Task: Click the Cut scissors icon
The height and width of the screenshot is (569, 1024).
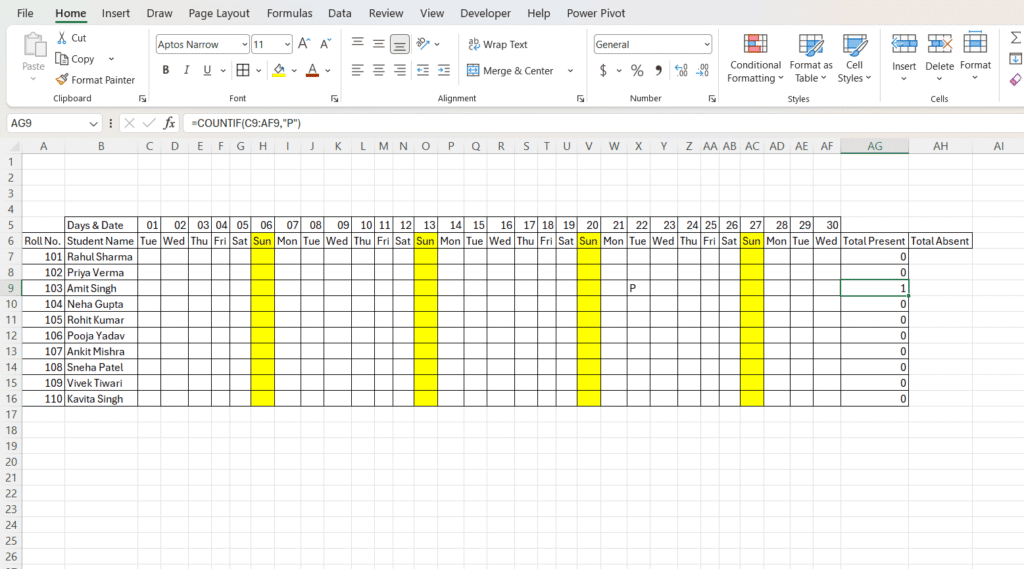Action: point(62,38)
